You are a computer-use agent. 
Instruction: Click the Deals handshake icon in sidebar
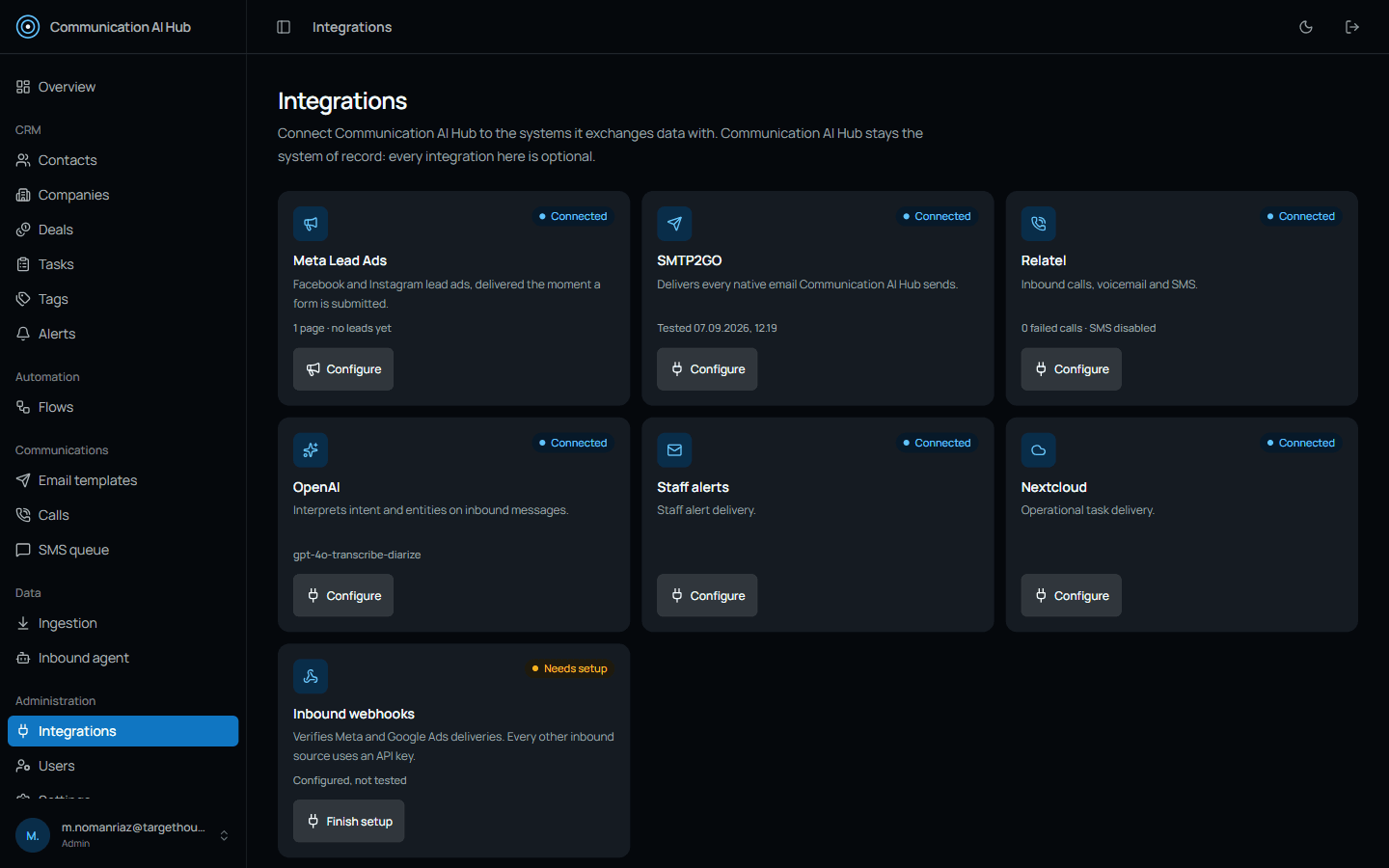(23, 230)
